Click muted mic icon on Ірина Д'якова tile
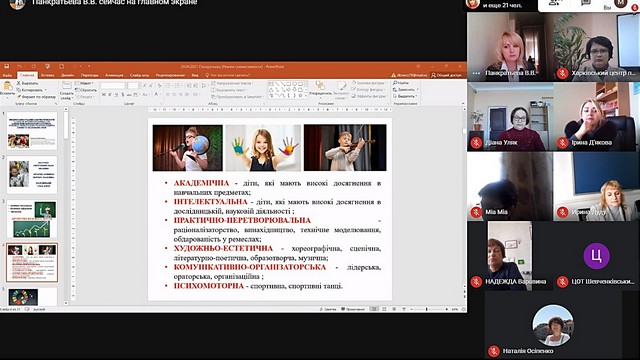 [562, 143]
